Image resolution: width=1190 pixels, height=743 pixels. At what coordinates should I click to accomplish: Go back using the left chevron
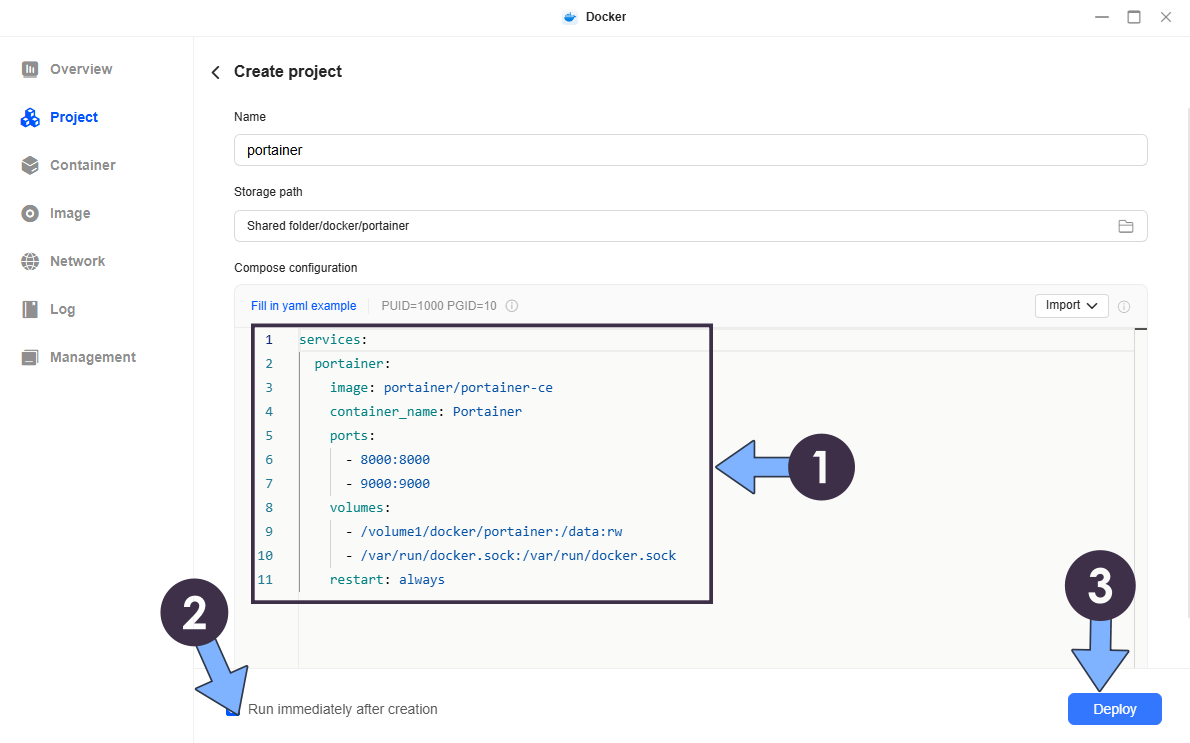click(215, 72)
